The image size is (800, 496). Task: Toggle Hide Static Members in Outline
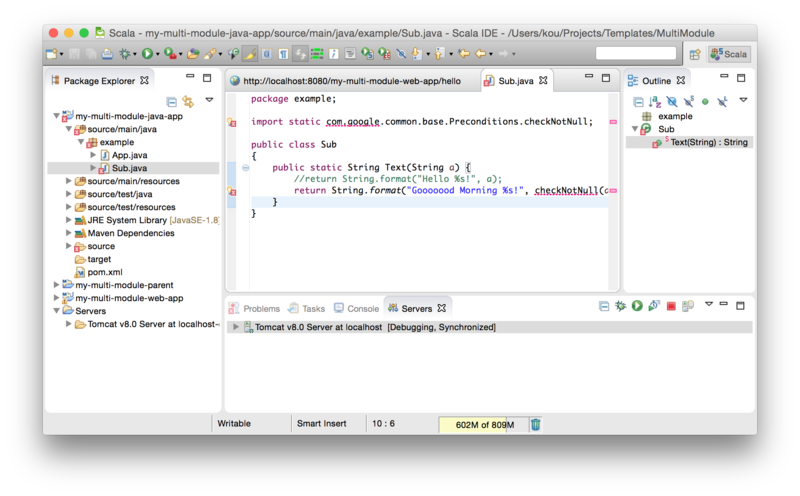click(688, 102)
